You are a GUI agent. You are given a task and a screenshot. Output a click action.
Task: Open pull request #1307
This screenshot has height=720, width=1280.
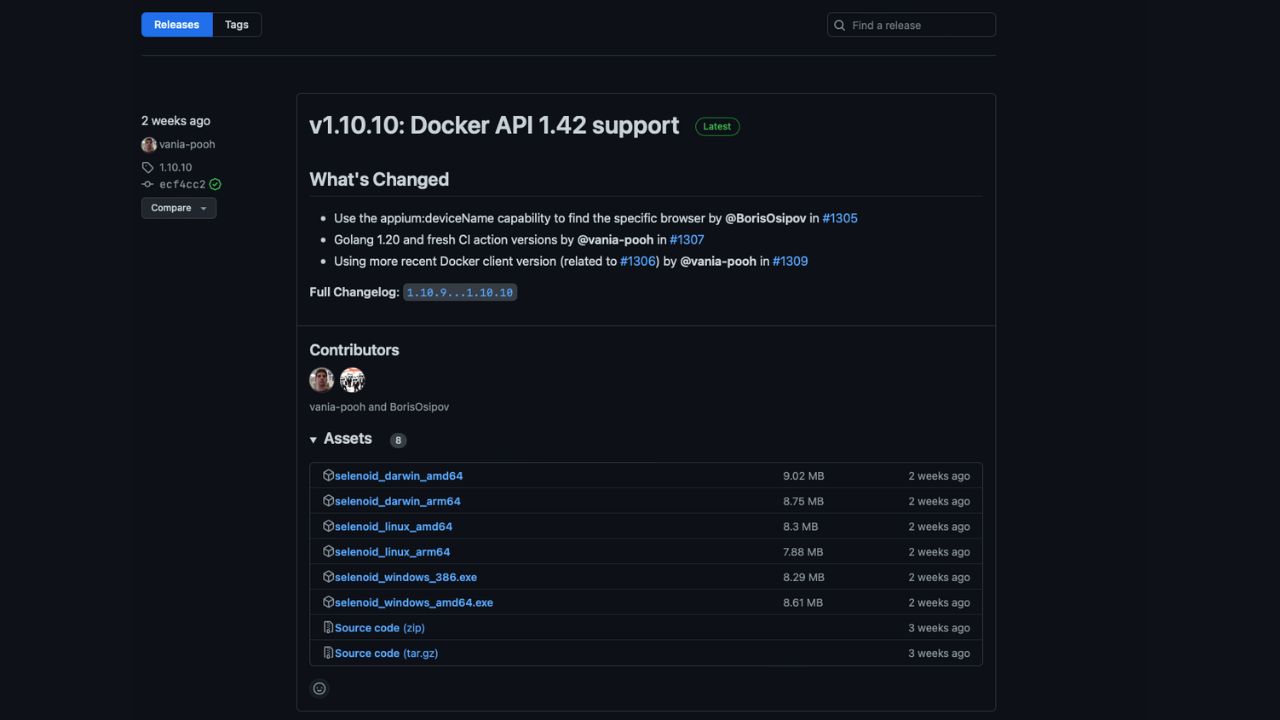click(x=687, y=240)
